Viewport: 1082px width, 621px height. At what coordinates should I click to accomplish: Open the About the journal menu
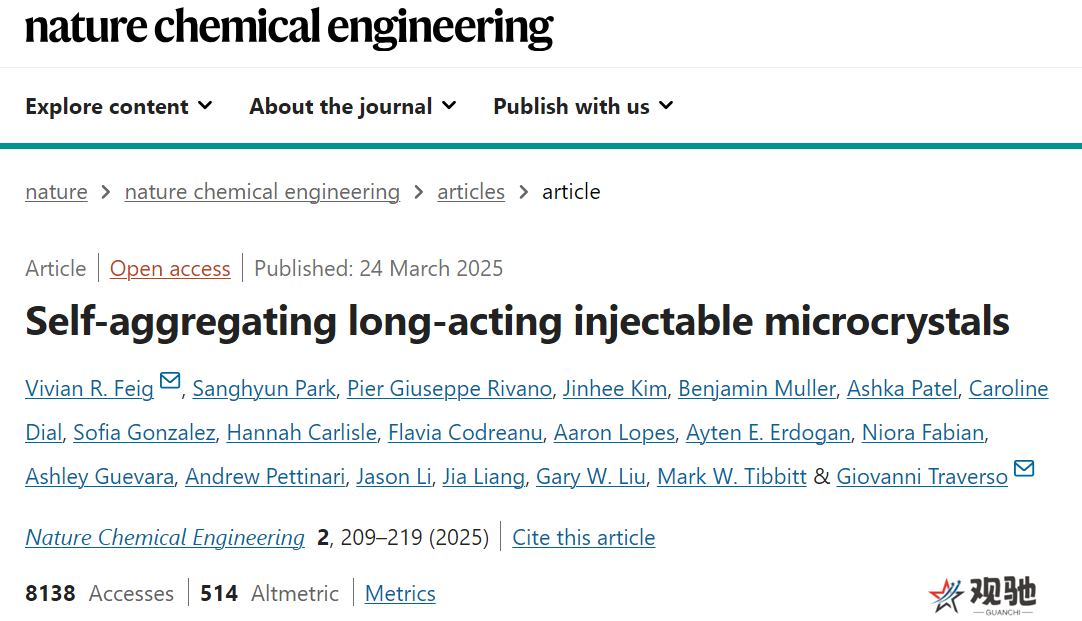tap(353, 106)
